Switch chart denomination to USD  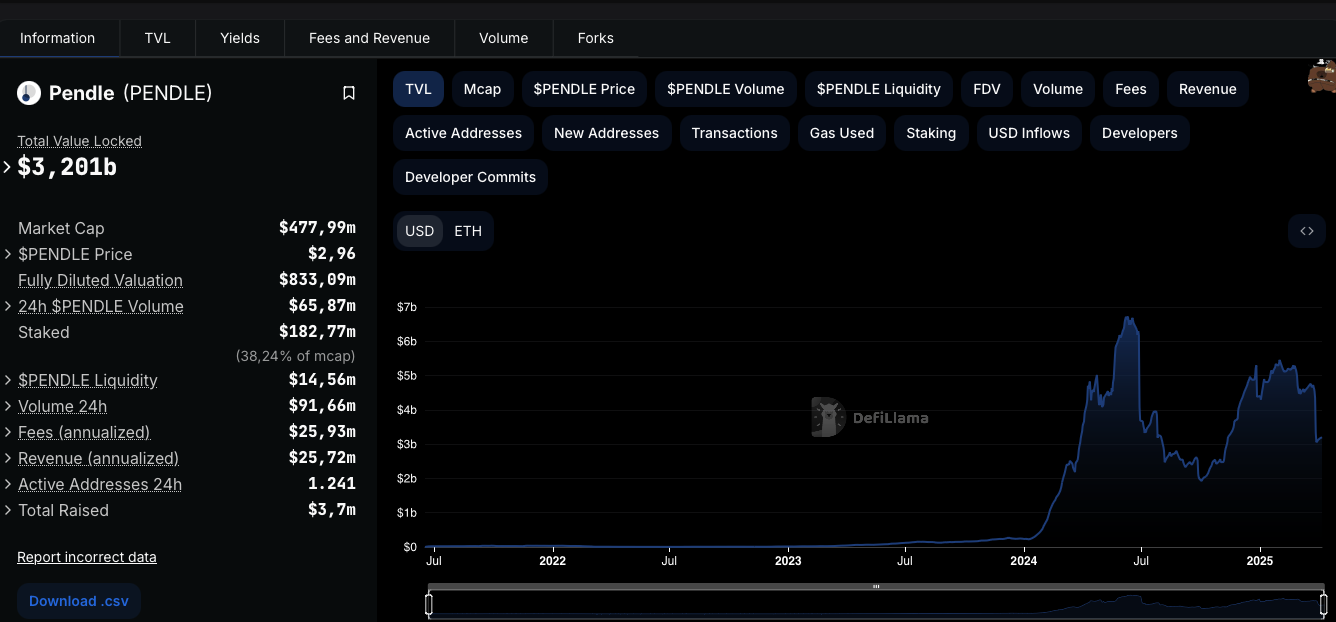click(x=419, y=231)
